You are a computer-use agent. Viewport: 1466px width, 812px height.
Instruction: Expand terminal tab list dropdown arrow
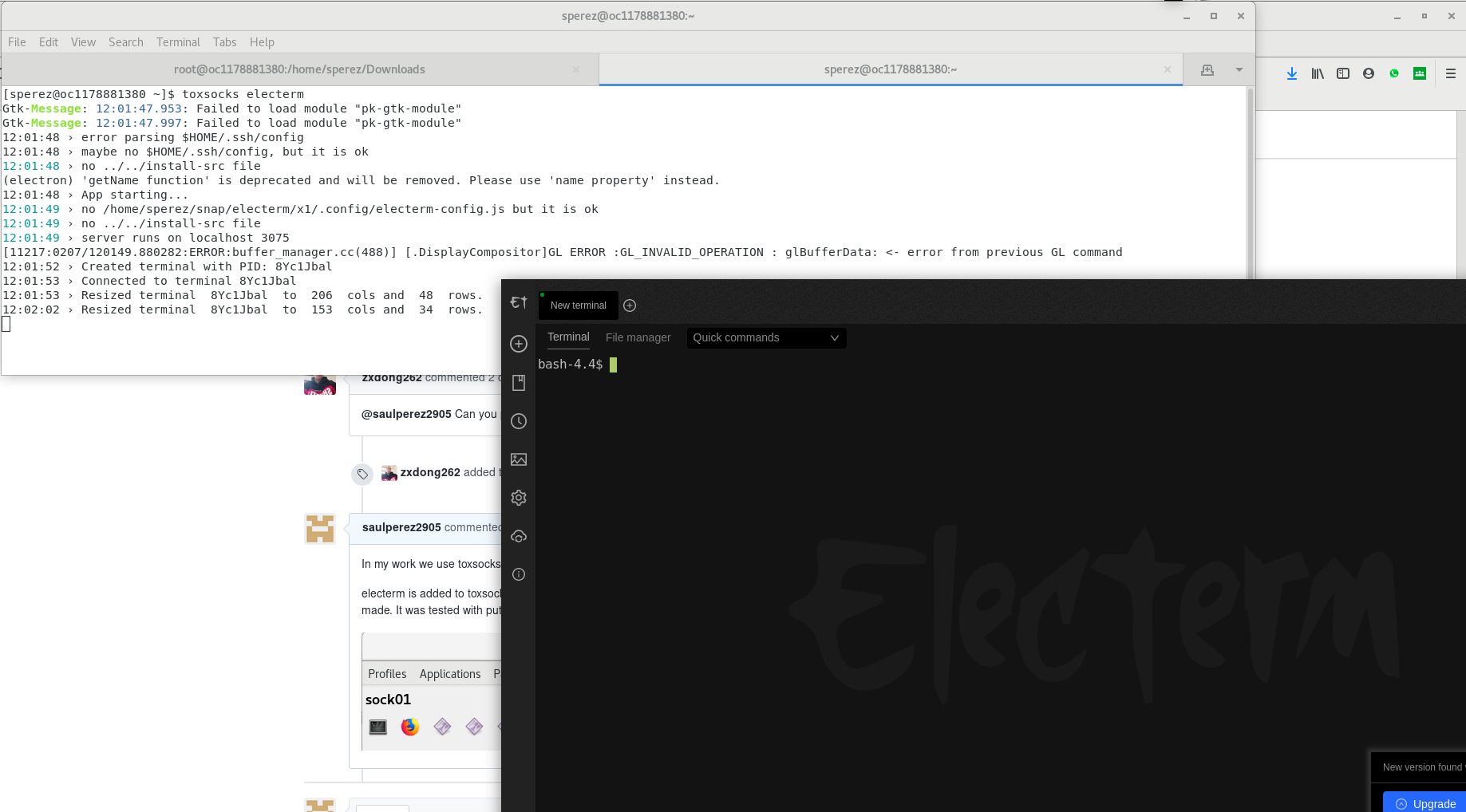pyautogui.click(x=1239, y=70)
